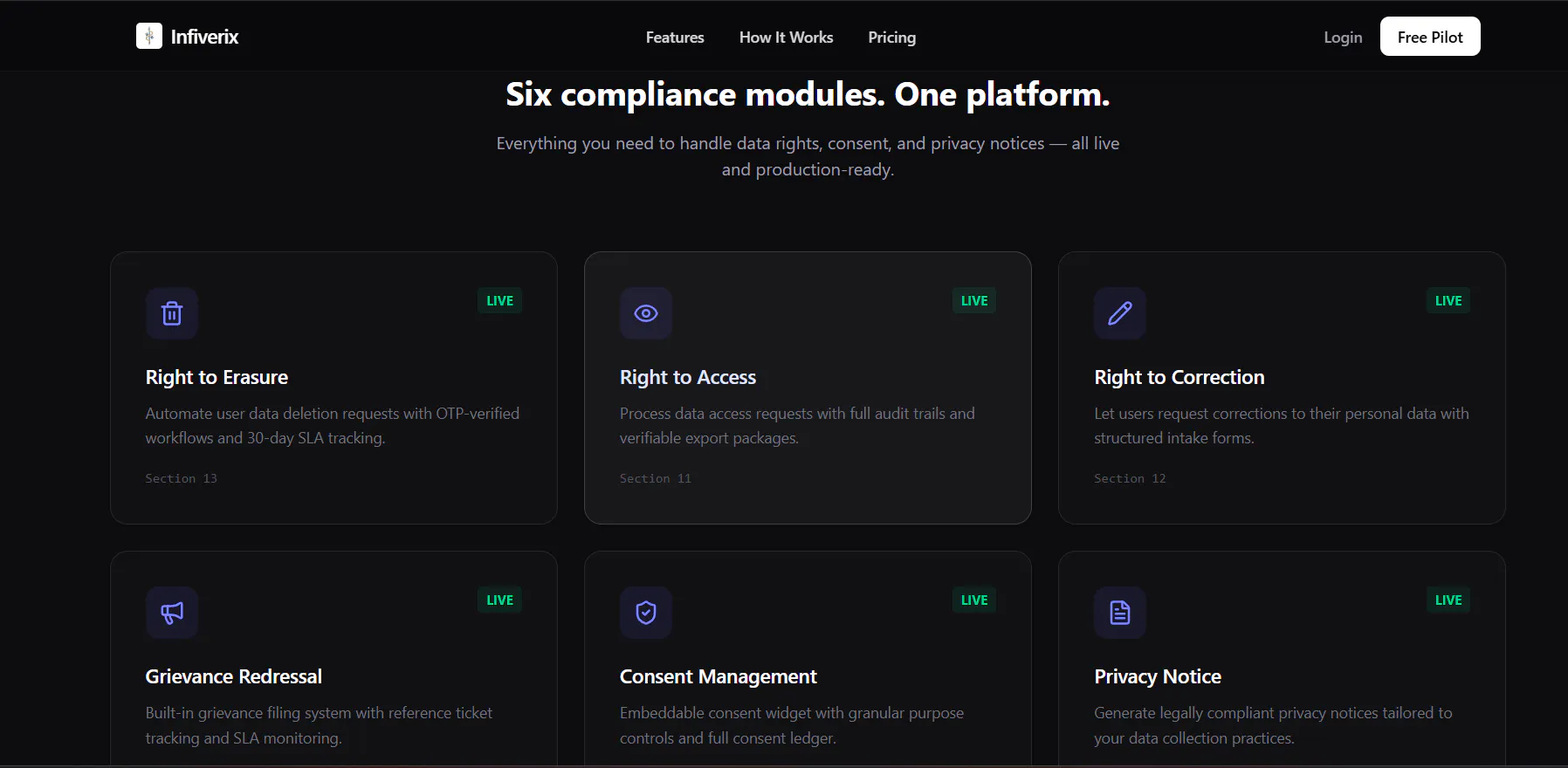
Task: Select the Right to Access title
Action: (x=688, y=377)
